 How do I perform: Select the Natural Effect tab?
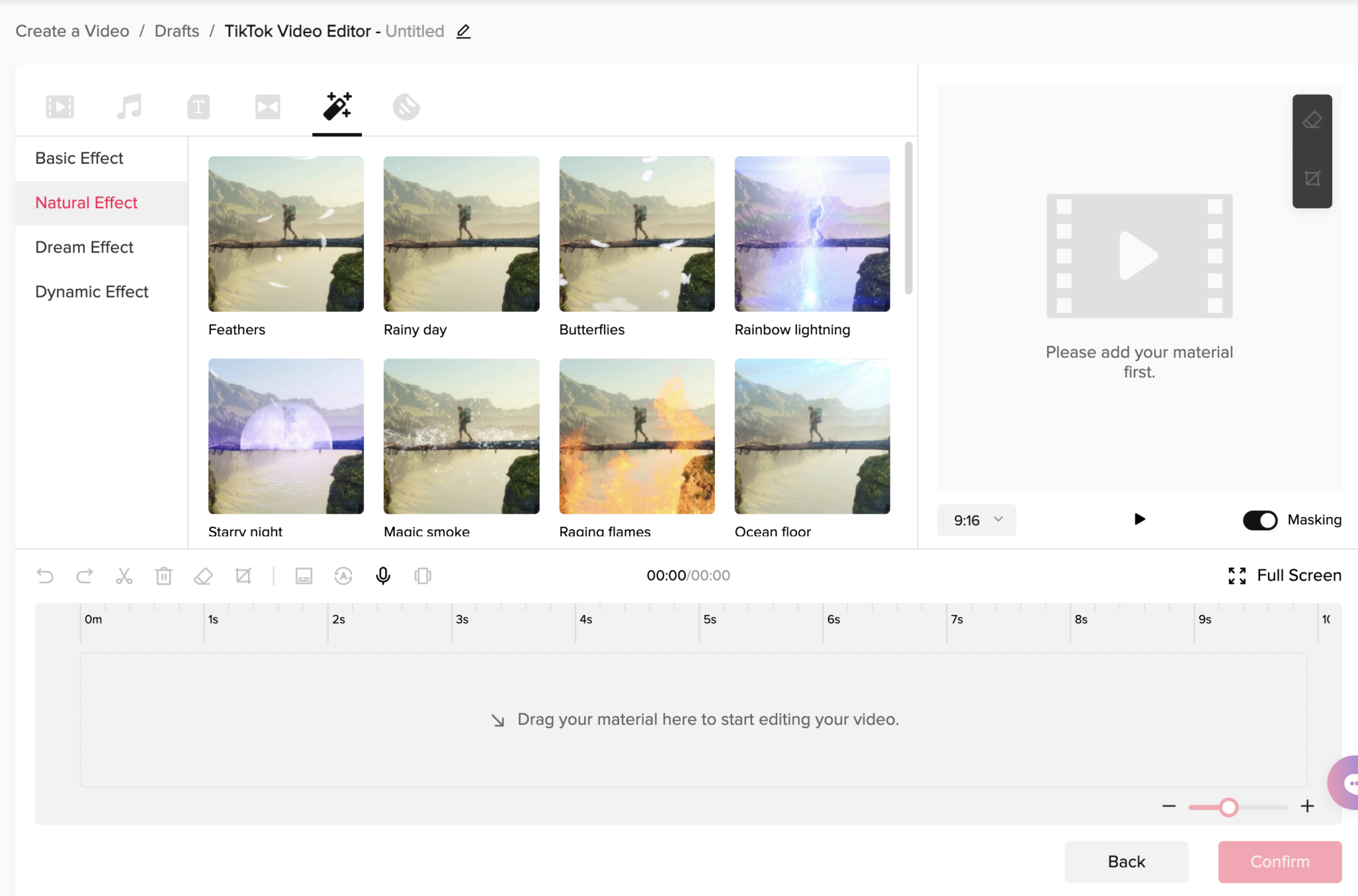point(86,202)
